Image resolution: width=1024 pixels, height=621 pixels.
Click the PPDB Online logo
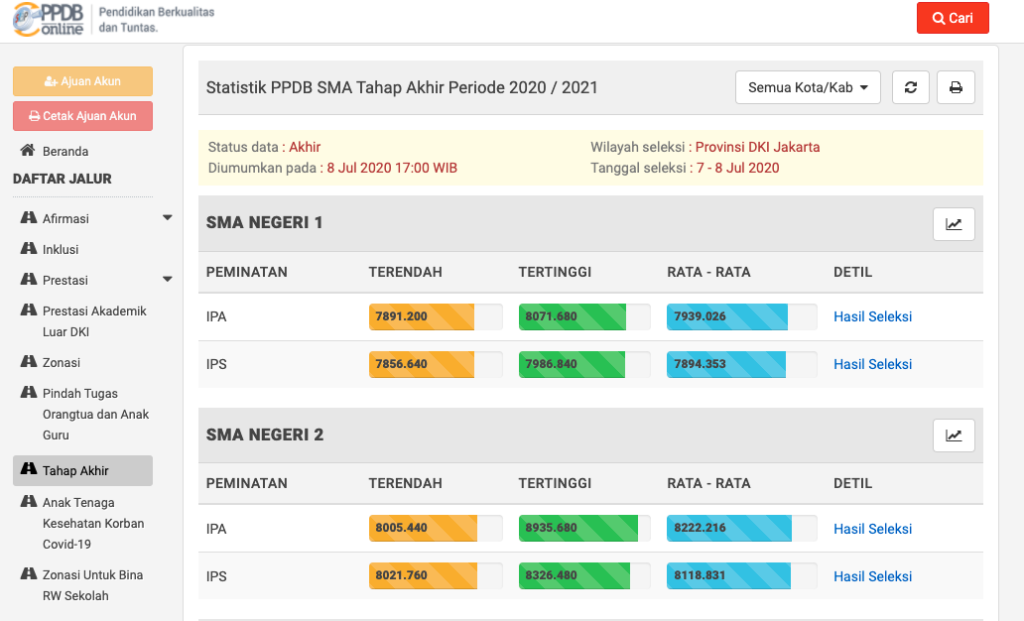[48, 20]
